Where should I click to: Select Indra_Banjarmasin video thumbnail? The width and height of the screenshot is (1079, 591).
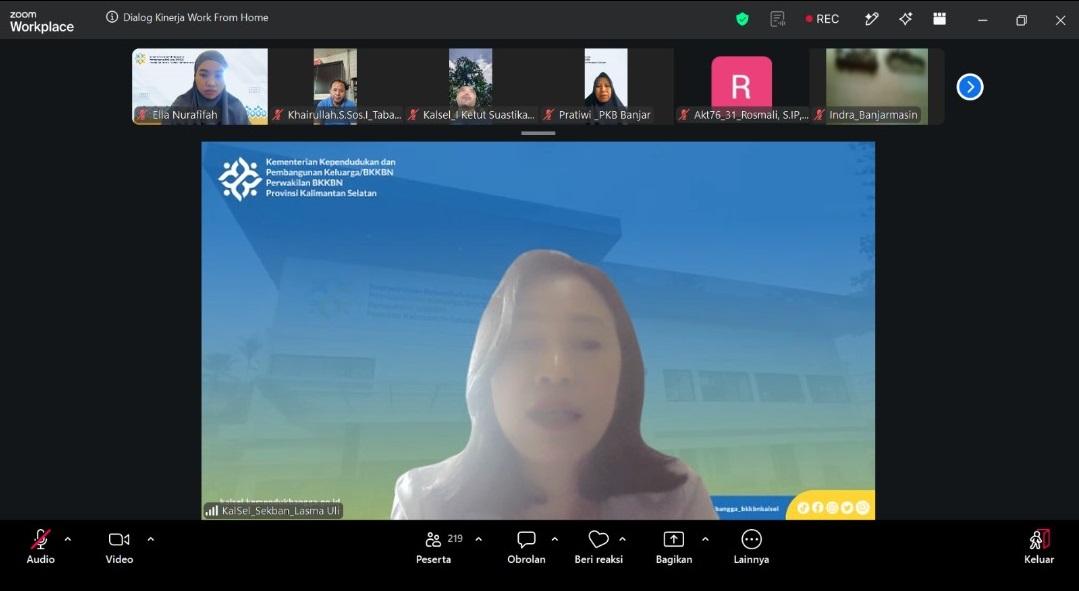coord(877,86)
